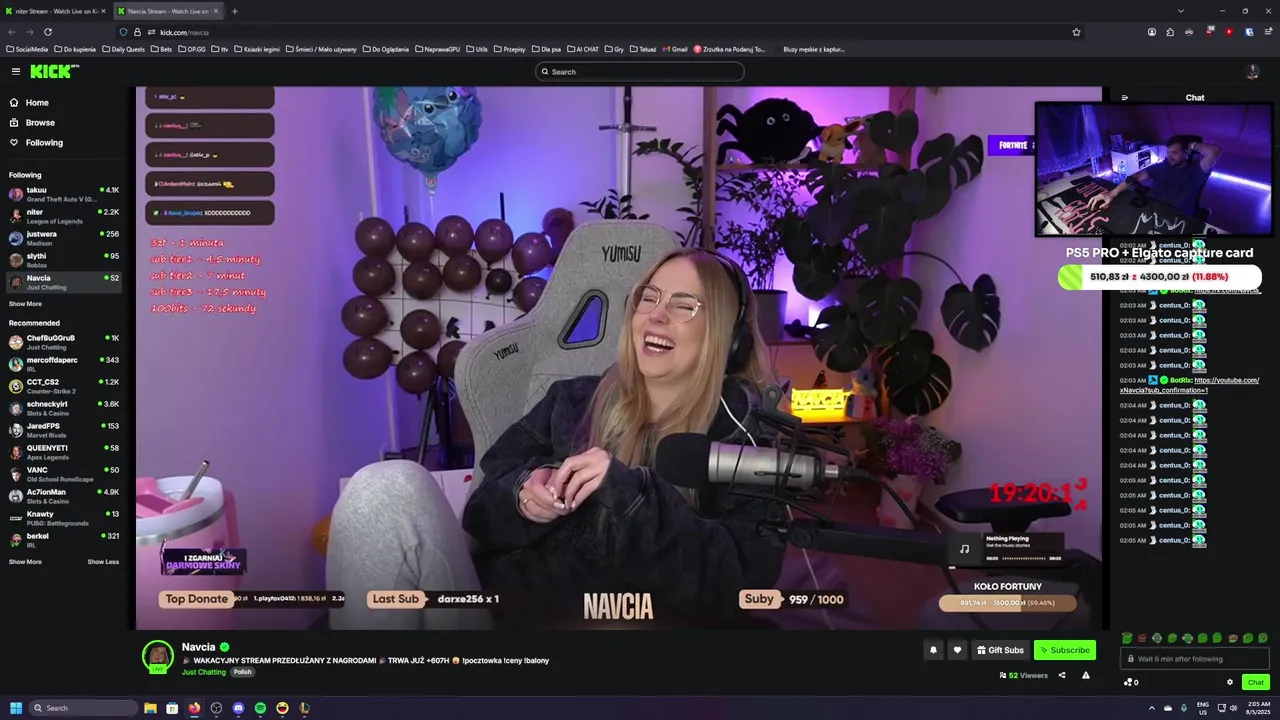
Task: Open Ac7ionMan Slots & Casino stream
Action: coord(63,496)
